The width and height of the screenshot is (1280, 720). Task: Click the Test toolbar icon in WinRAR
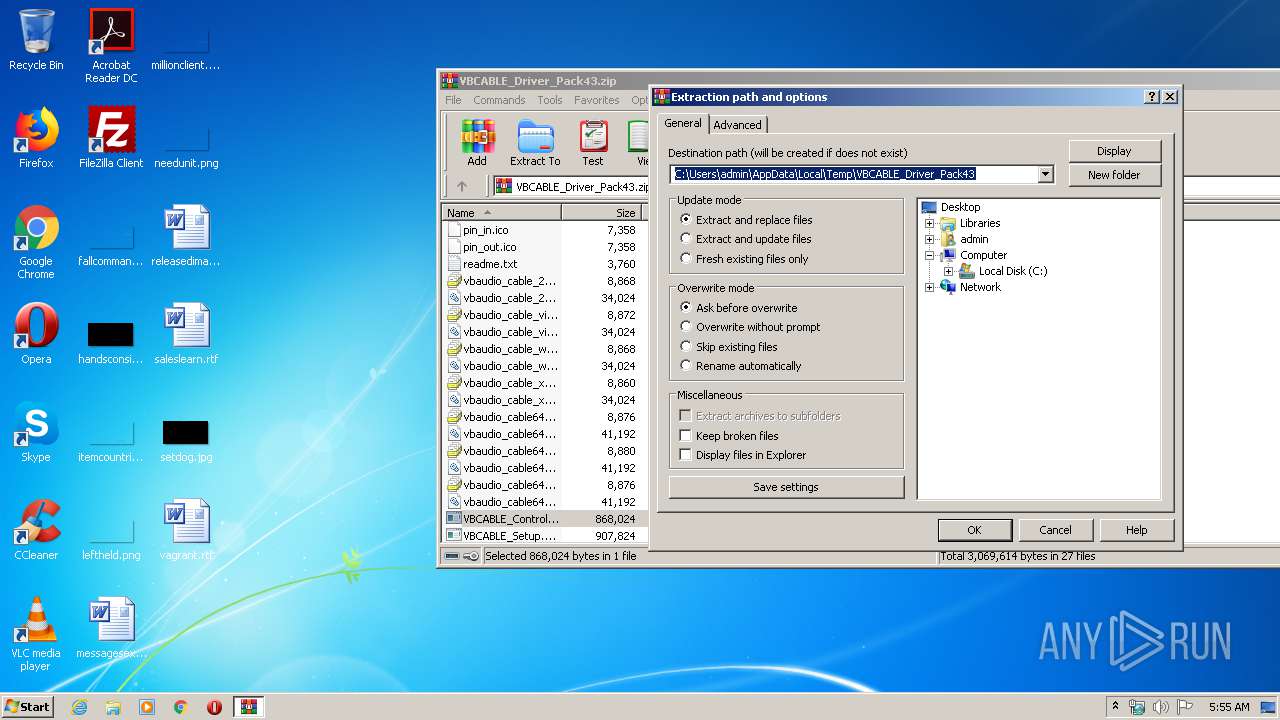[593, 142]
